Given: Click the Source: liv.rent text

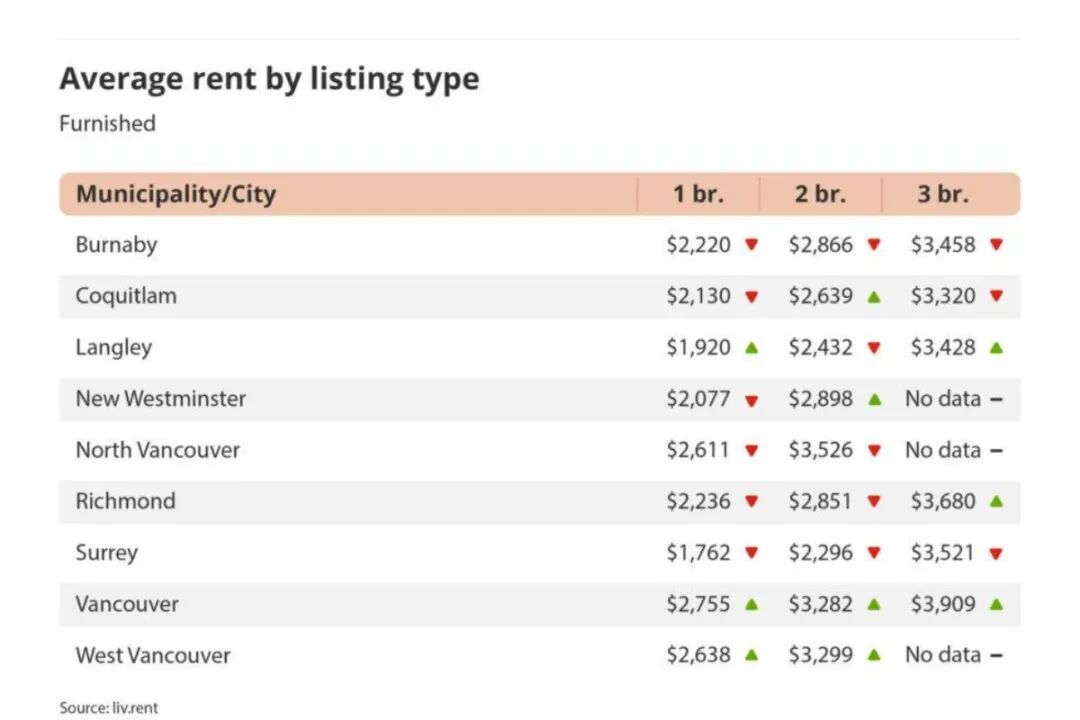Looking at the screenshot, I should 109,707.
